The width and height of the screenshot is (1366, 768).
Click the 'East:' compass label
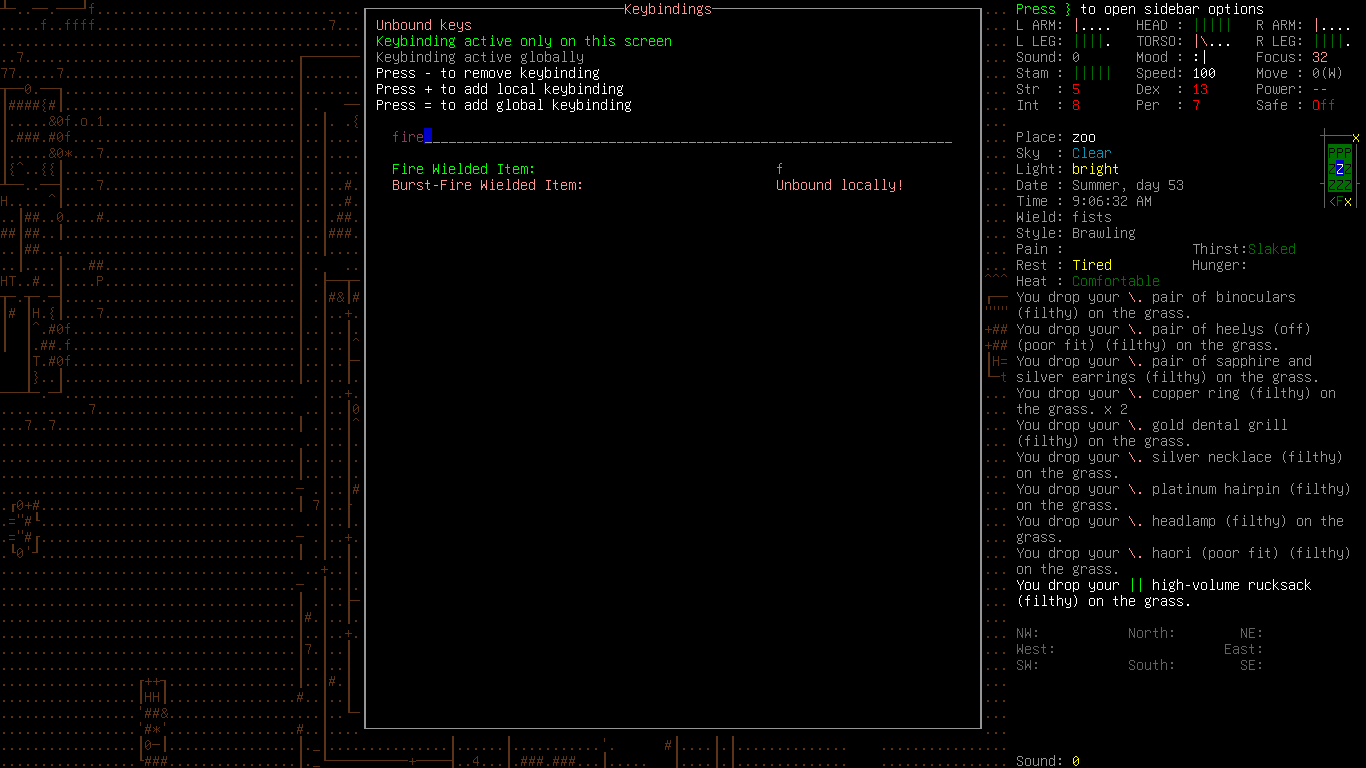pos(1244,649)
